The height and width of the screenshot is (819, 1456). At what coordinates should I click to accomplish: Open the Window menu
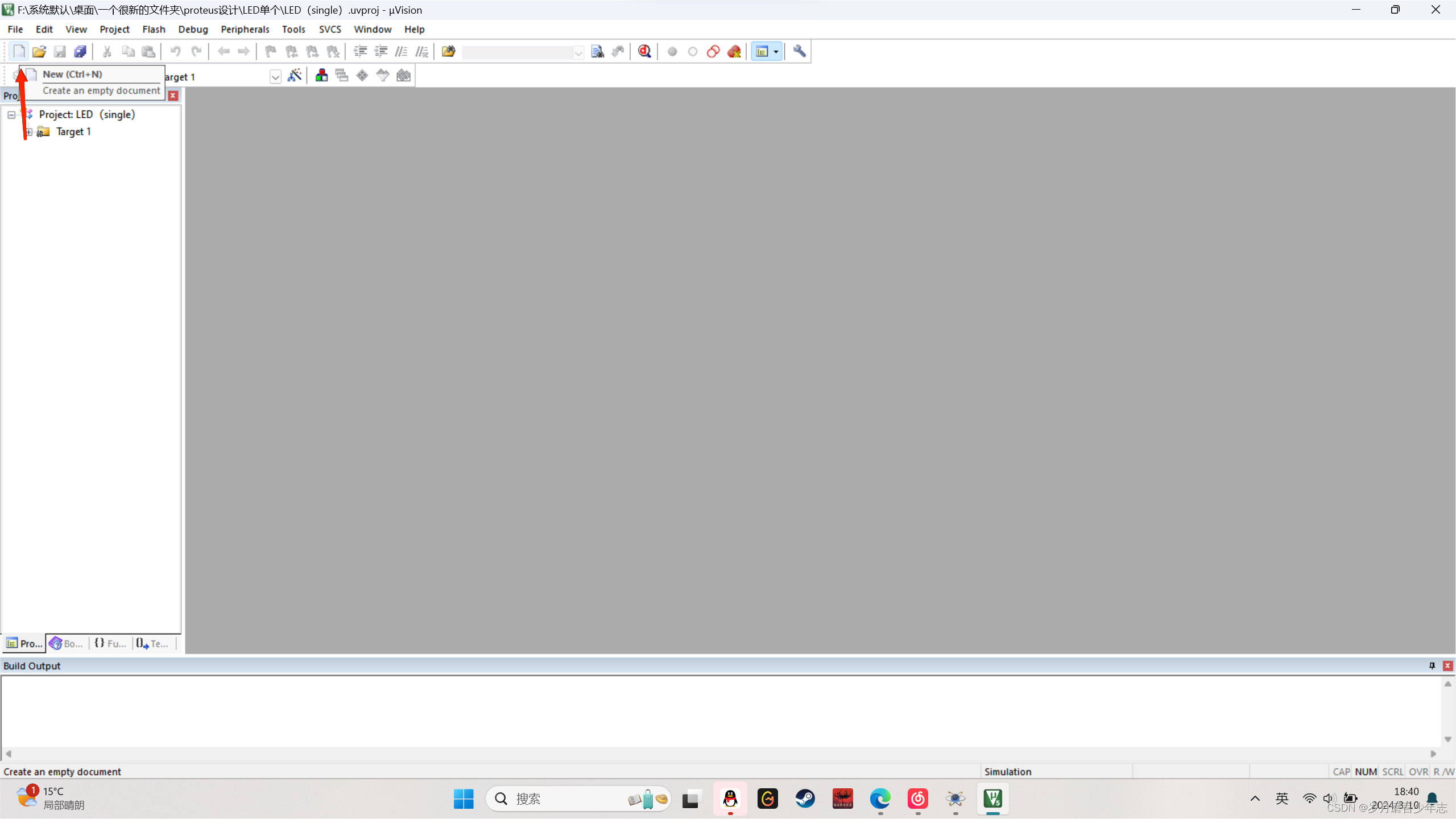click(373, 29)
